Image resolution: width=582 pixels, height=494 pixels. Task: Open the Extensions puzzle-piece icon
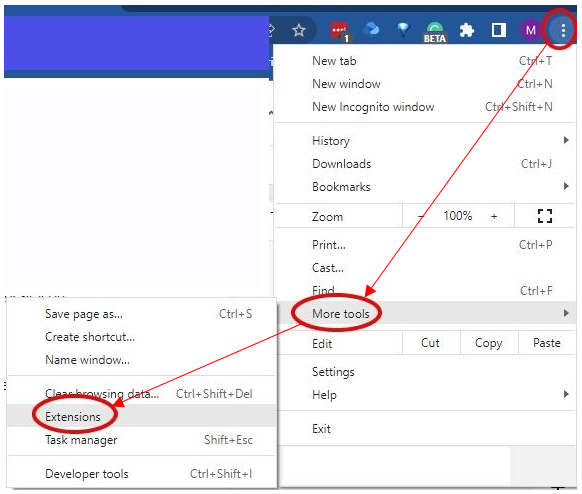click(x=467, y=30)
